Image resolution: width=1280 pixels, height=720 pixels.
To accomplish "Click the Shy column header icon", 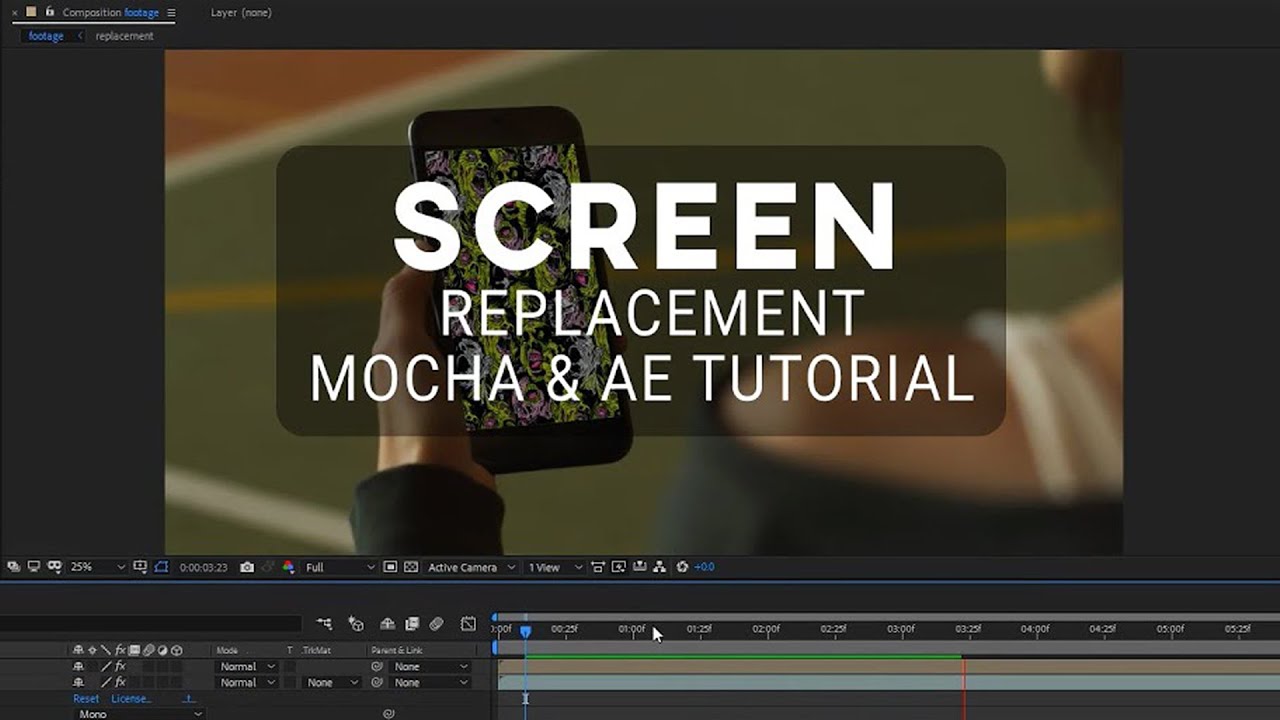I will 78,650.
